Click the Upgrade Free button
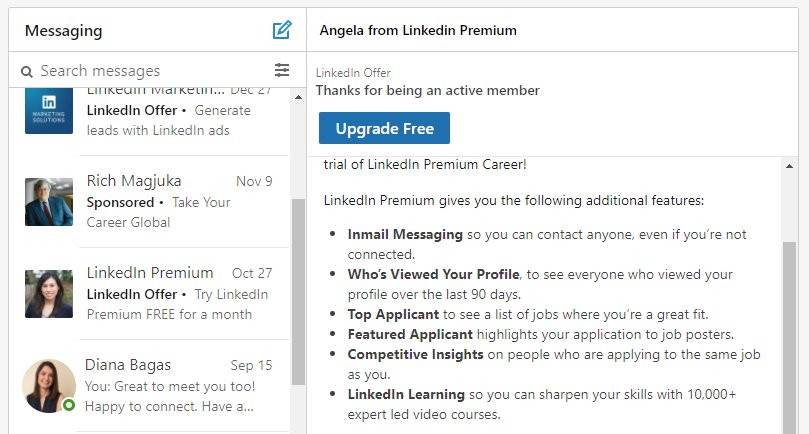Screen dimensions: 809x434 pyautogui.click(x=384, y=128)
